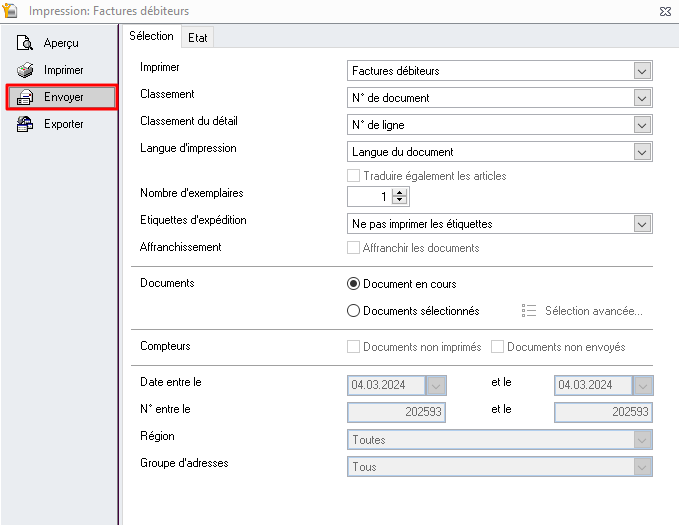Select the Documents sélectionnés radio option
The image size is (679, 525).
pyautogui.click(x=353, y=311)
